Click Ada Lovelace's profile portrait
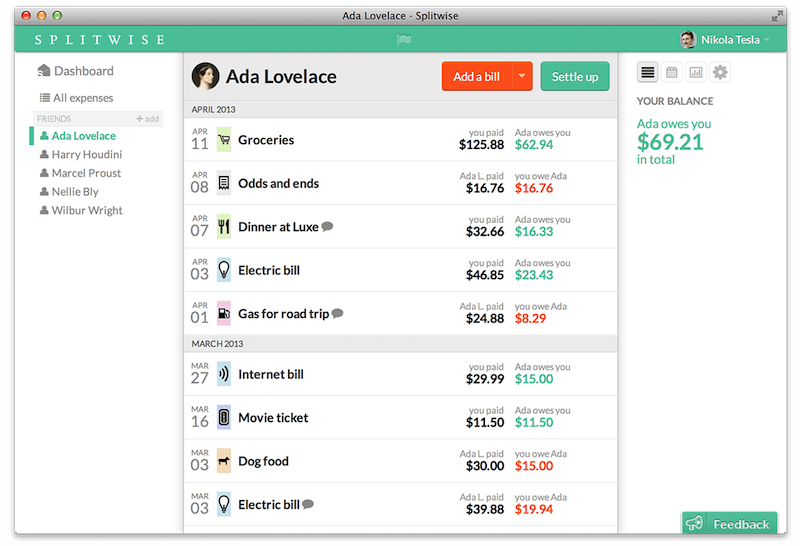 205,77
